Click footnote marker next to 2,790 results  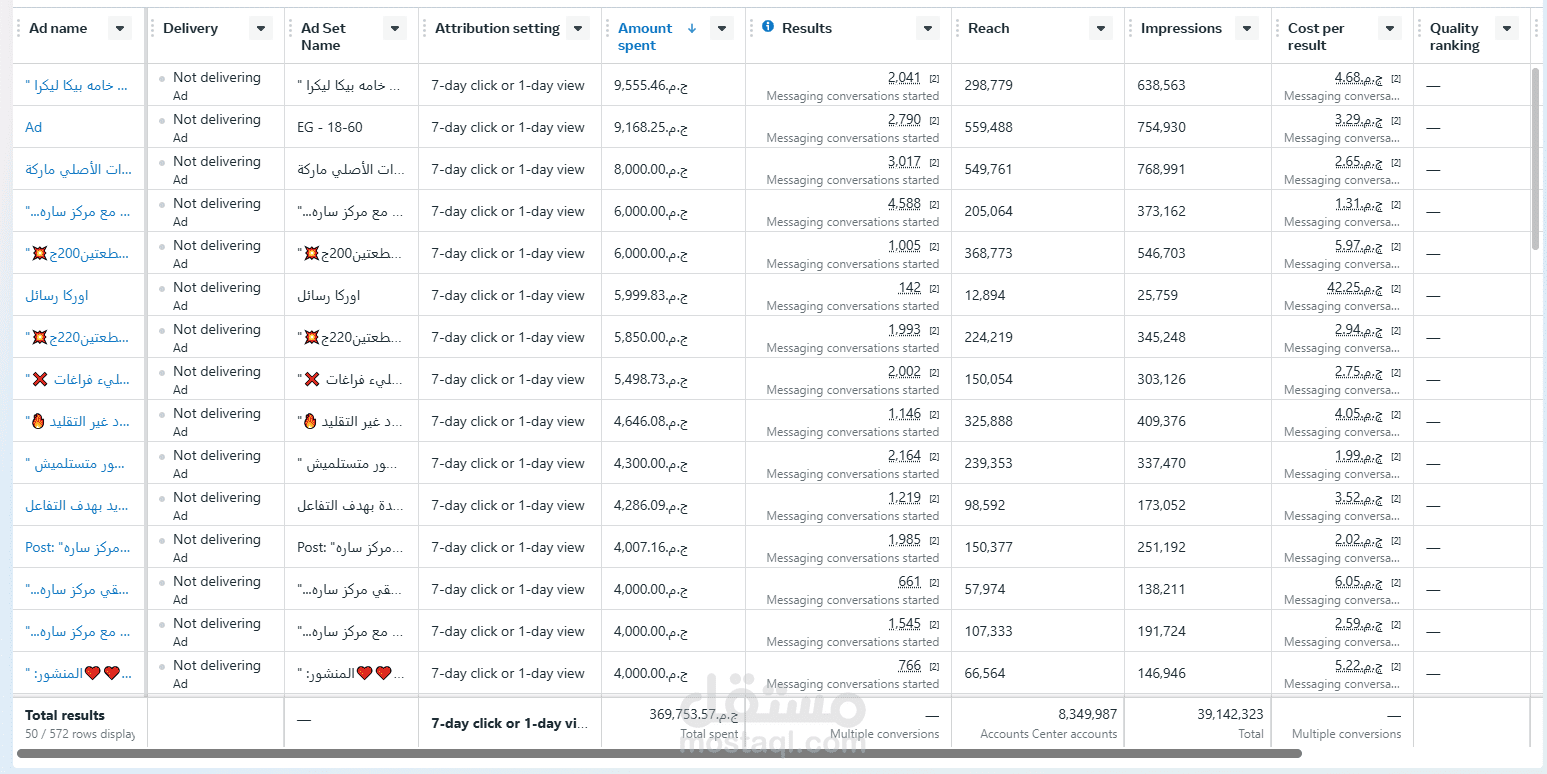point(934,120)
